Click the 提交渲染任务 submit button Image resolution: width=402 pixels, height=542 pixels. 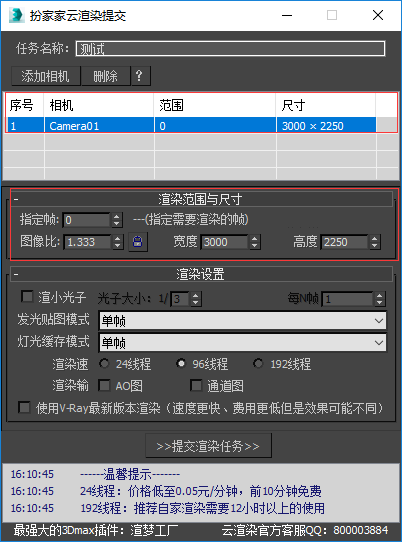(x=208, y=446)
